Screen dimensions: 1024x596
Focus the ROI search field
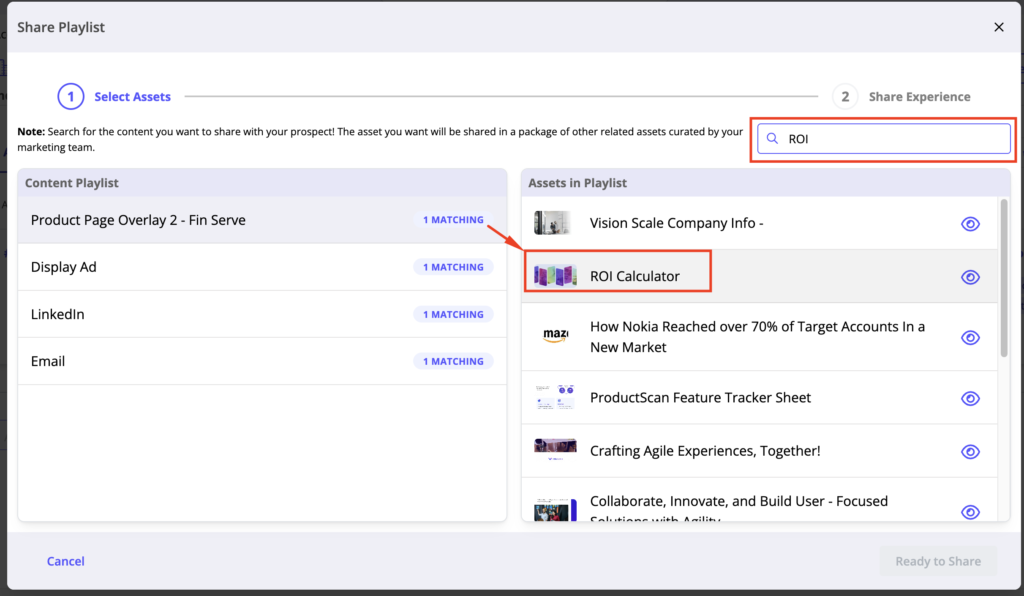[890, 139]
